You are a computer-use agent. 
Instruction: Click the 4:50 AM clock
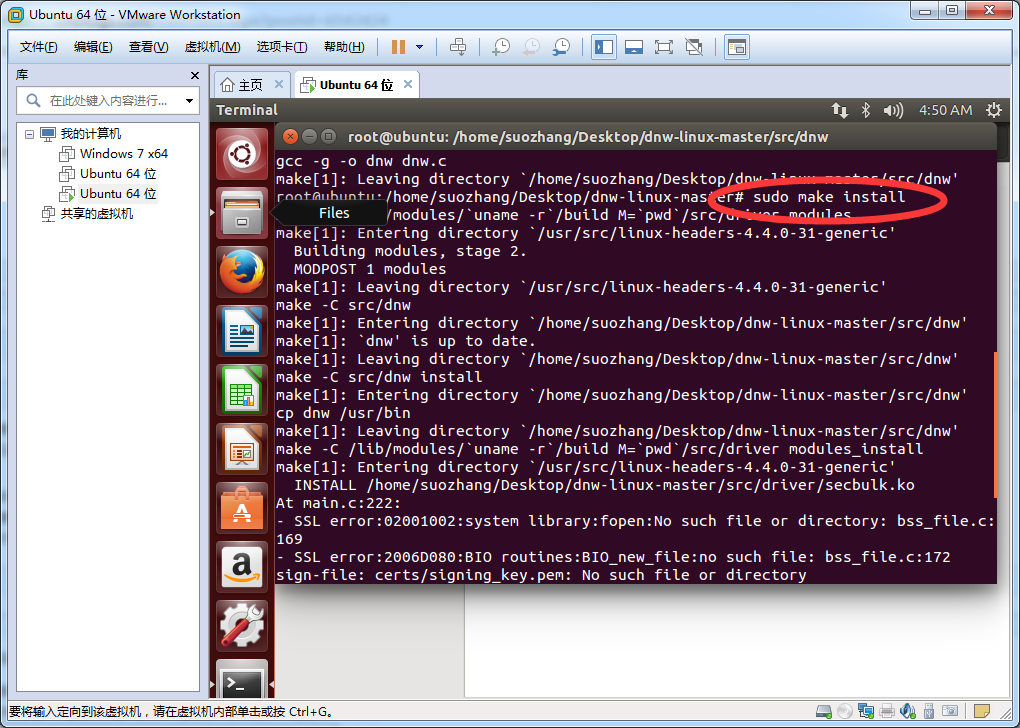(945, 111)
